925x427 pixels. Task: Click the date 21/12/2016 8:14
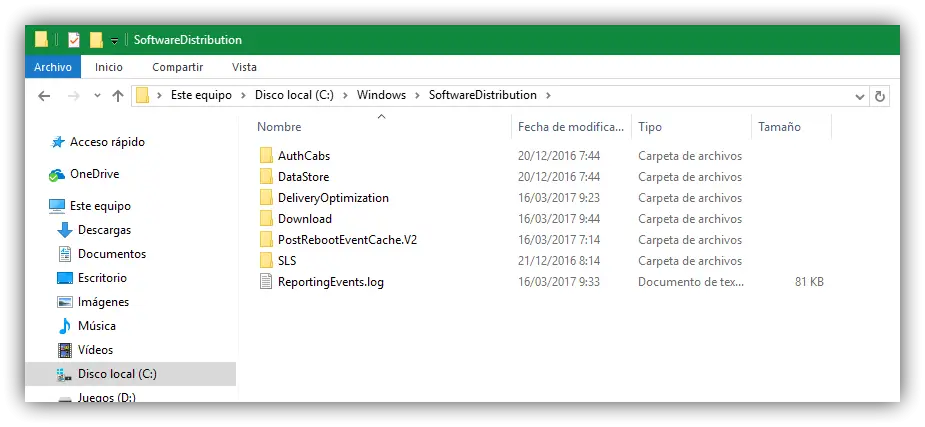[559, 261]
